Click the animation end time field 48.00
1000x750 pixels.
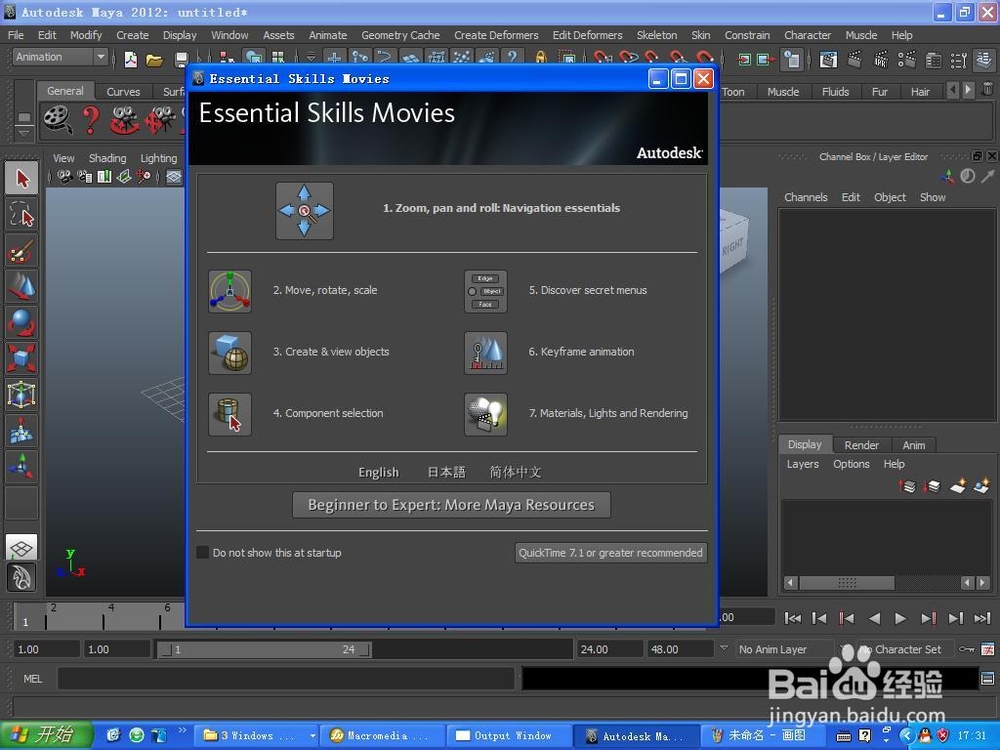click(679, 649)
